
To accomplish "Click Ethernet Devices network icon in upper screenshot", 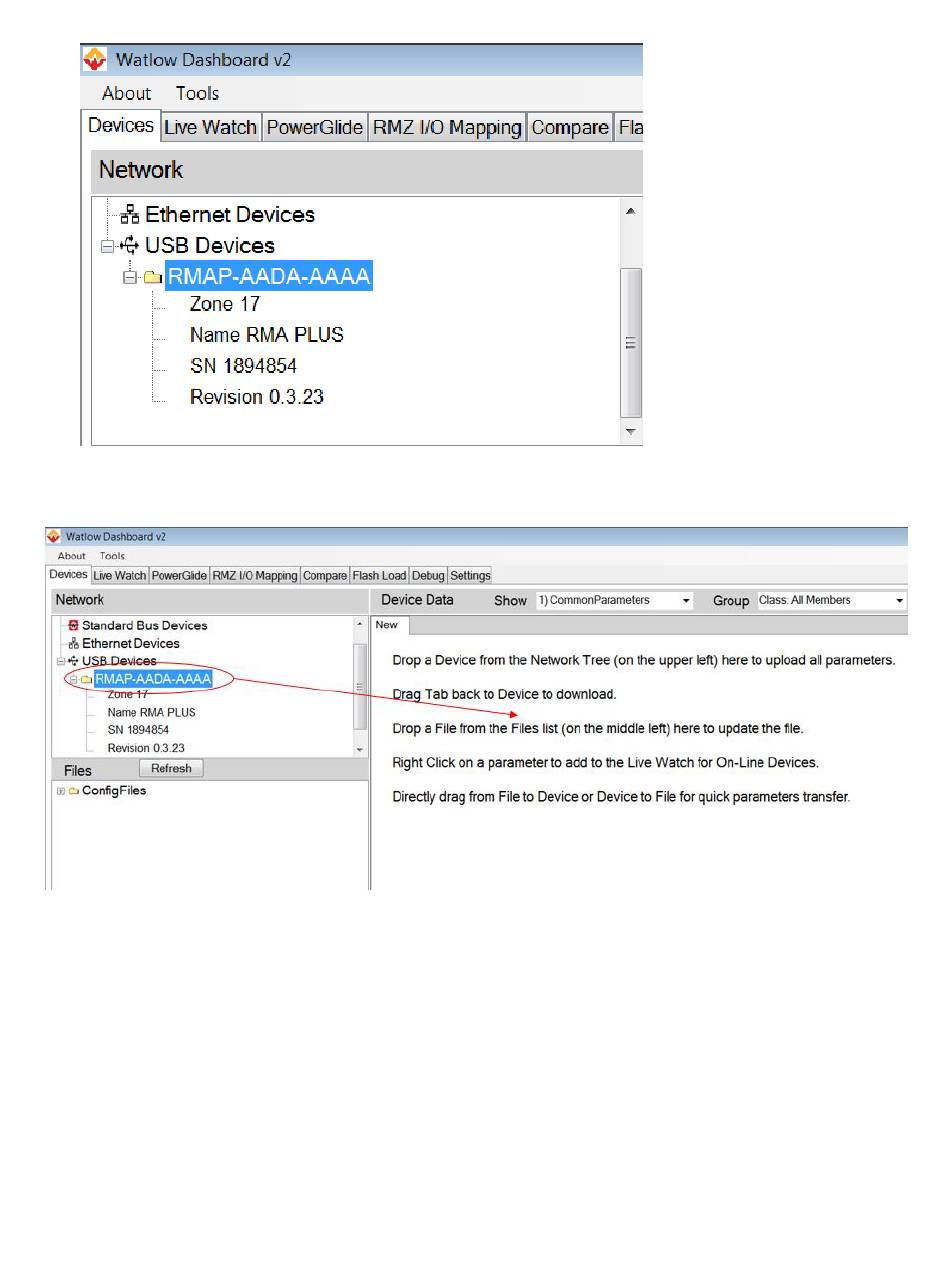I will coord(129,214).
